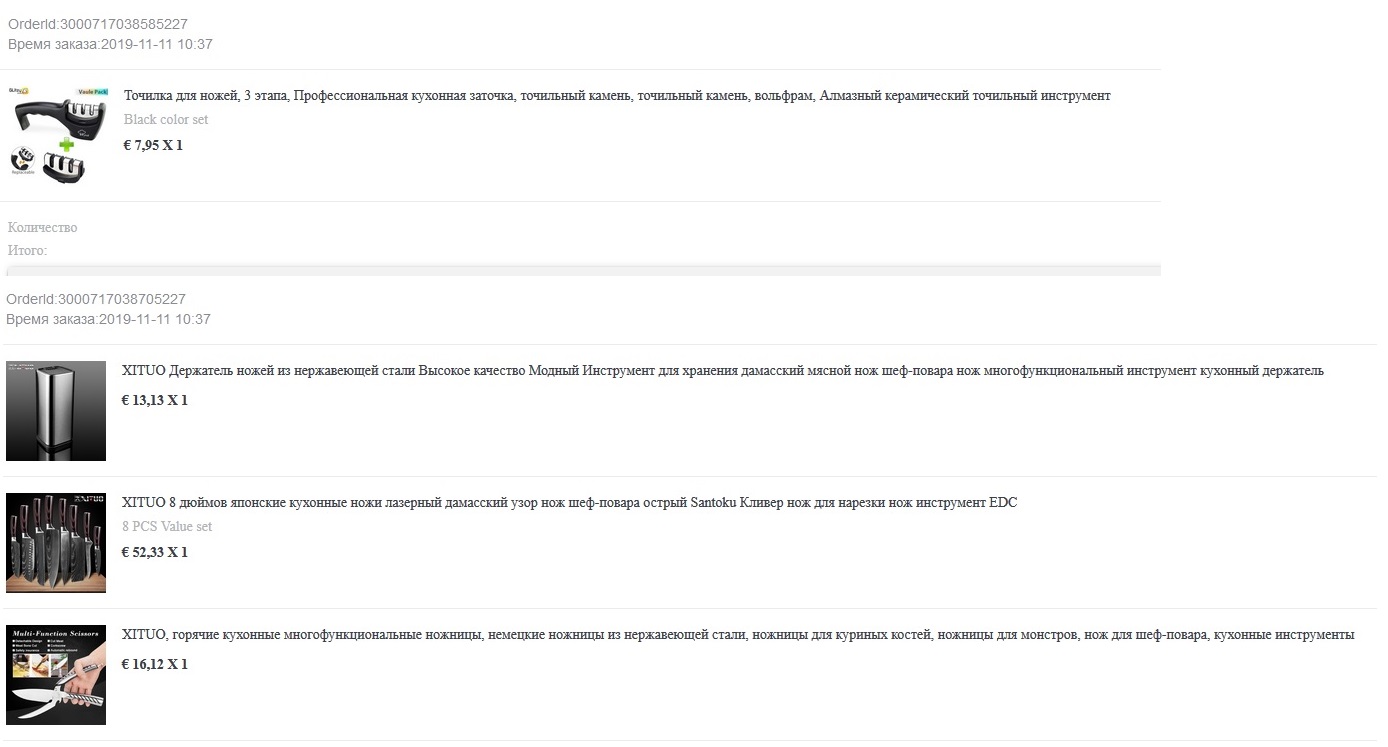1388x747 pixels.
Task: Select the '€ 13,13 X 1' price text
Action: (154, 400)
